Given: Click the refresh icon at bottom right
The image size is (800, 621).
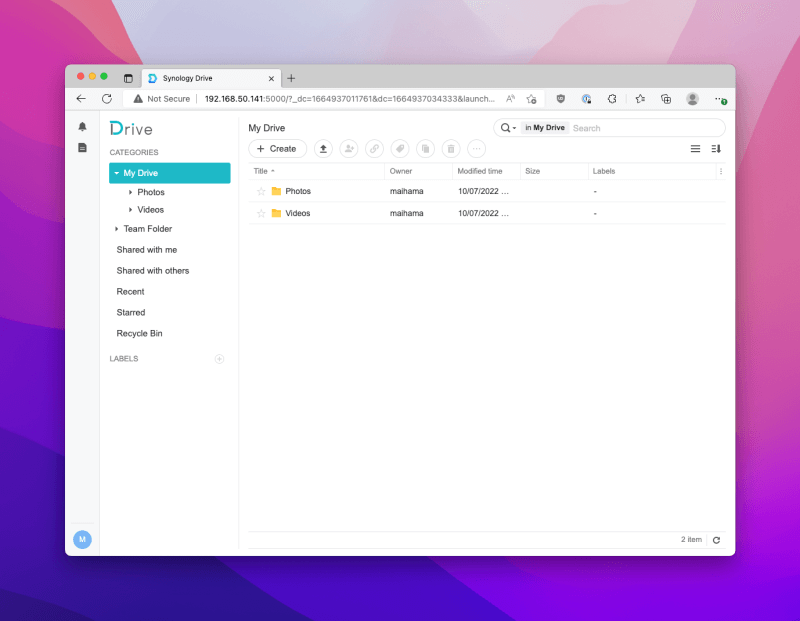Looking at the screenshot, I should [x=716, y=540].
